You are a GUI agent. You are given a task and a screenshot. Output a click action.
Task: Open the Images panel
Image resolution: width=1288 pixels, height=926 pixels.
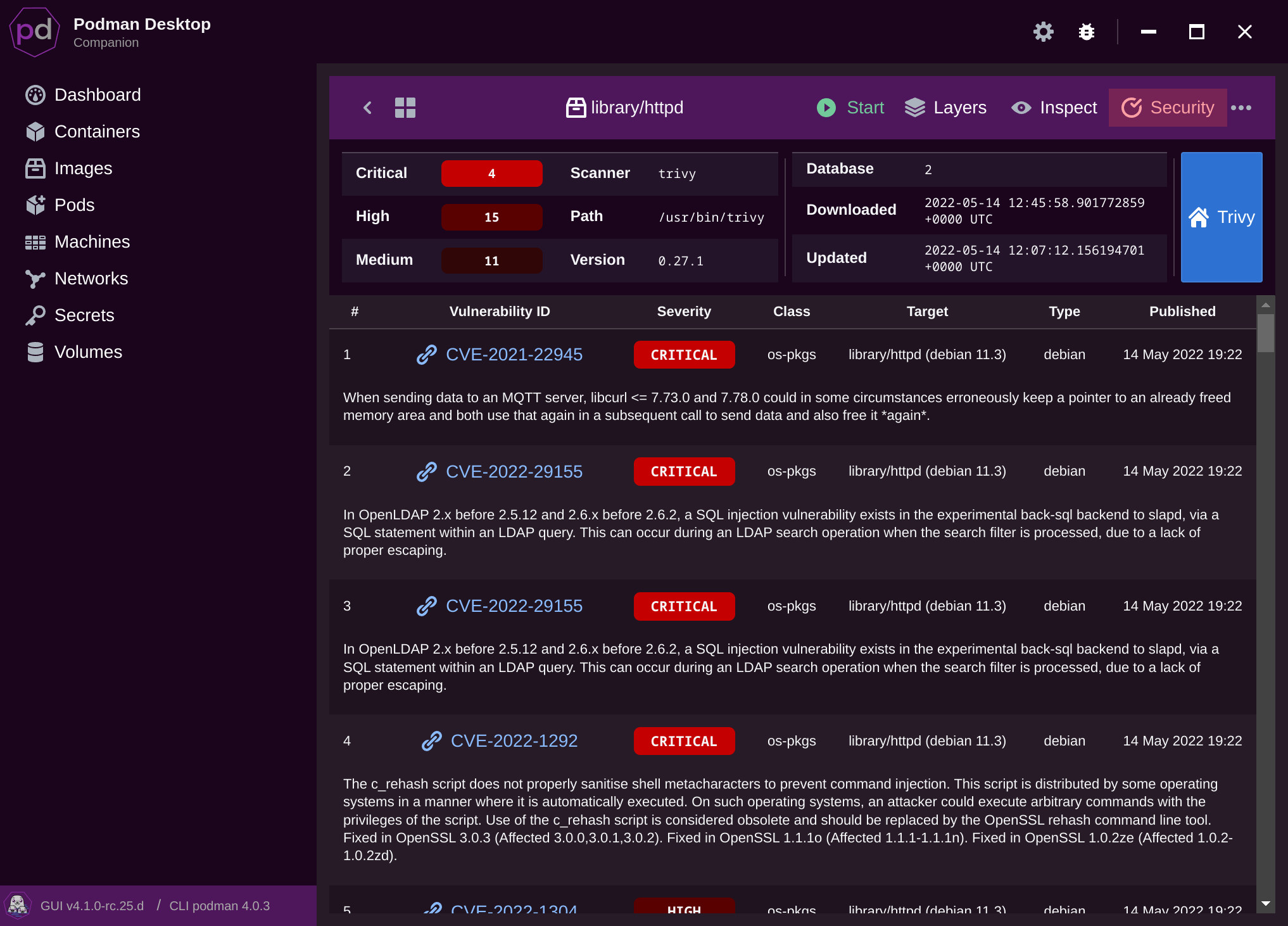pos(84,168)
